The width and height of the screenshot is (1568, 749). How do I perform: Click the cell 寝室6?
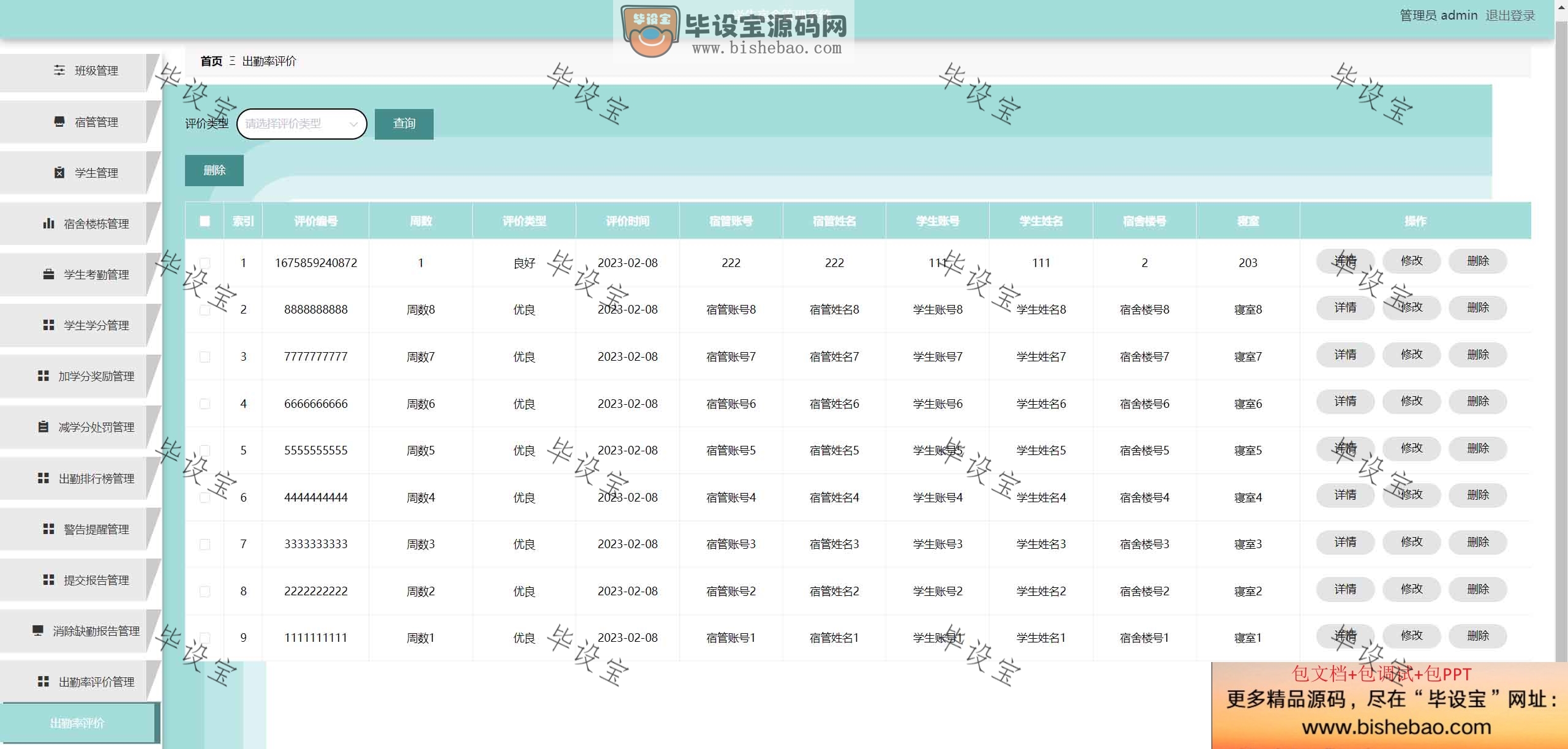pos(1248,404)
